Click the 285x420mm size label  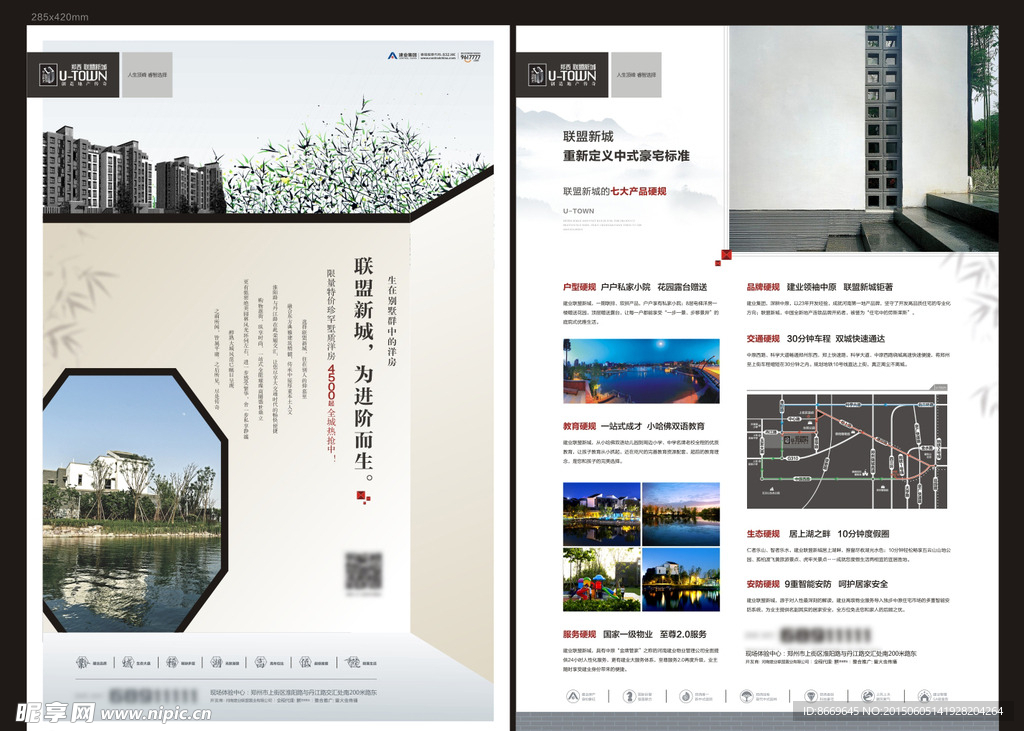[59, 17]
